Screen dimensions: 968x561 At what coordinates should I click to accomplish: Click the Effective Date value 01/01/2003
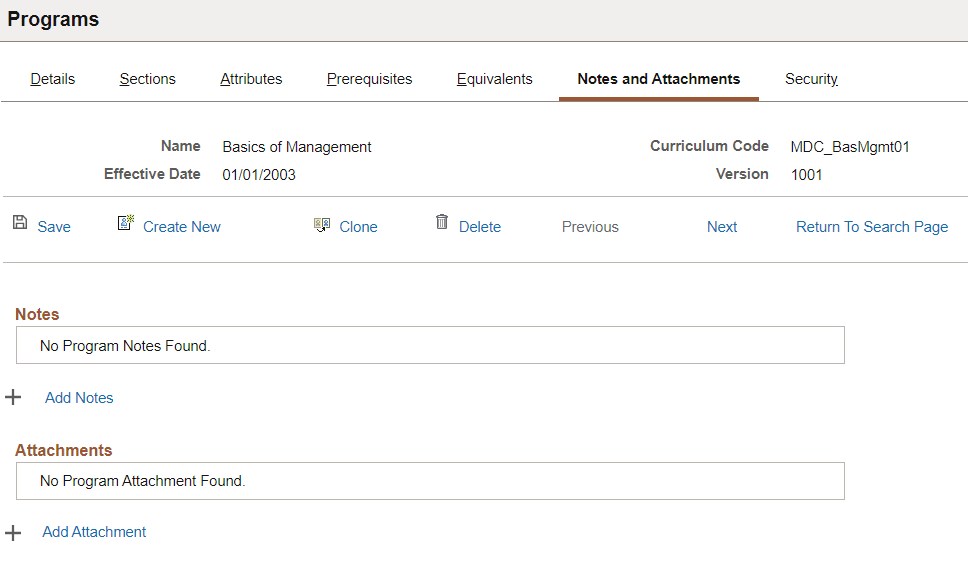259,175
